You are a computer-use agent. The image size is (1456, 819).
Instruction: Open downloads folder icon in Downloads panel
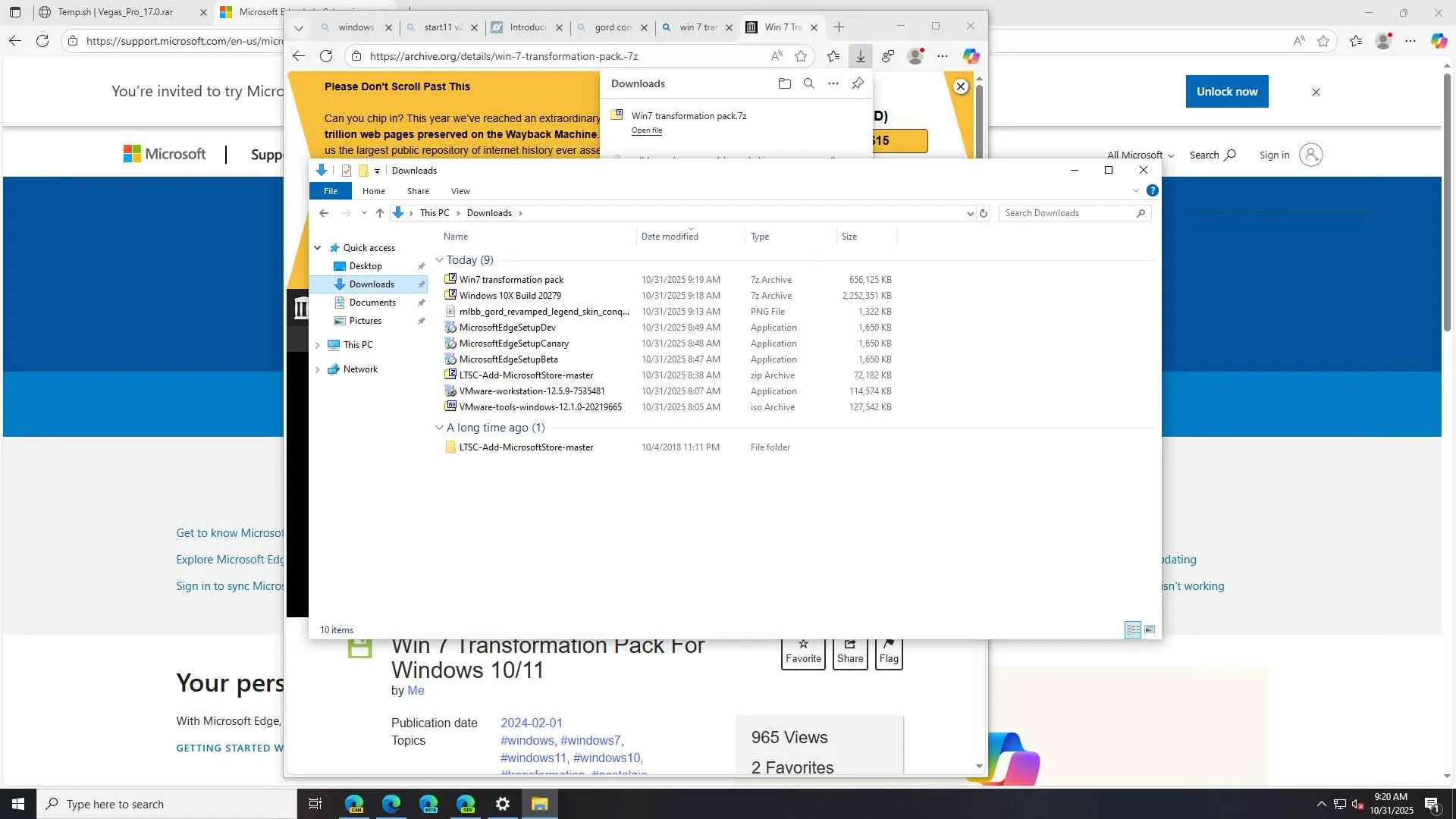(x=784, y=83)
